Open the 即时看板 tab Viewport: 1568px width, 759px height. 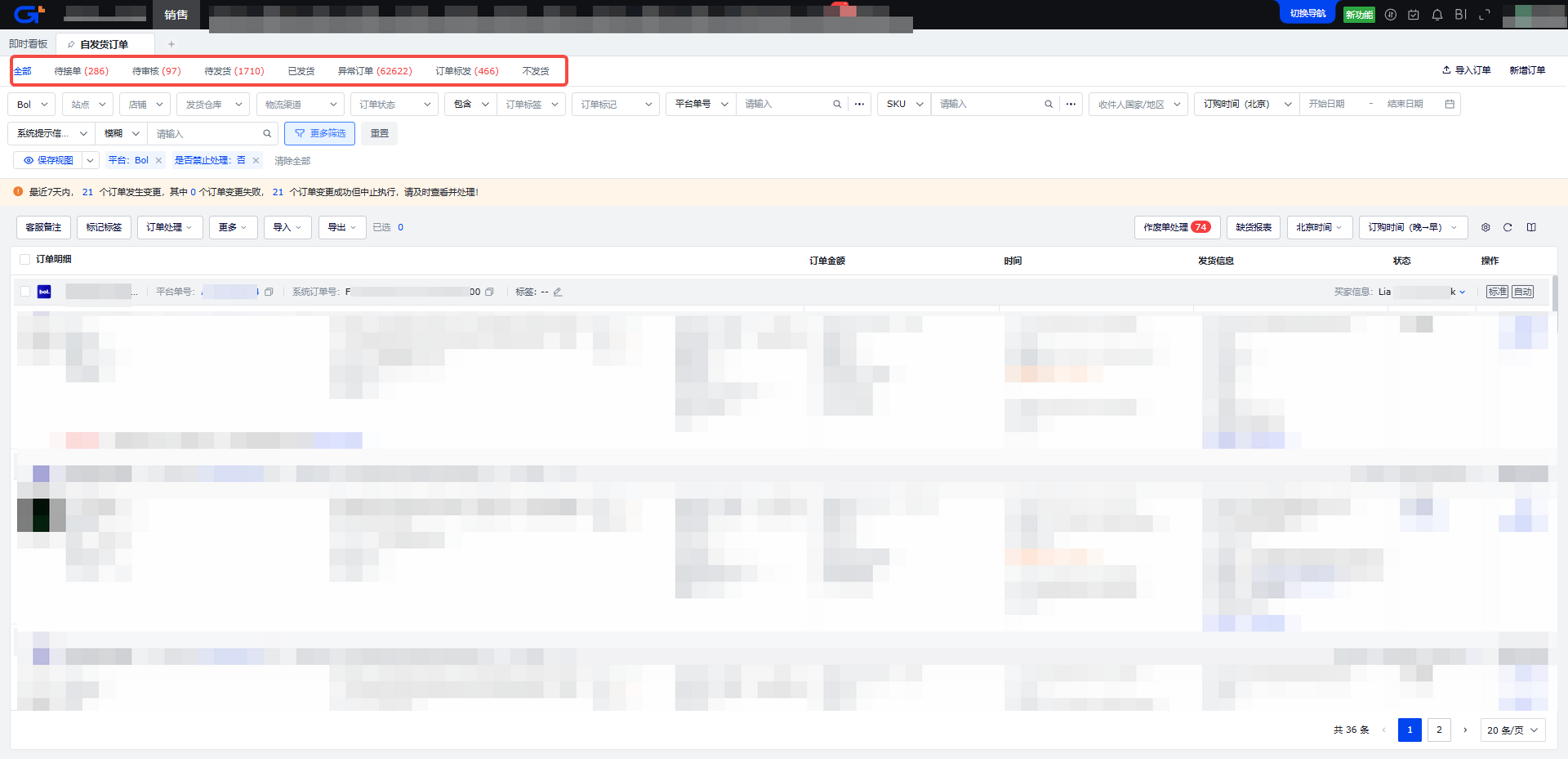[29, 44]
